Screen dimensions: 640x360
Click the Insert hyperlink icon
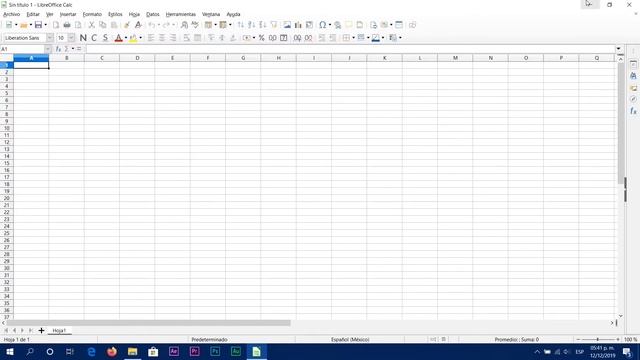coord(338,25)
